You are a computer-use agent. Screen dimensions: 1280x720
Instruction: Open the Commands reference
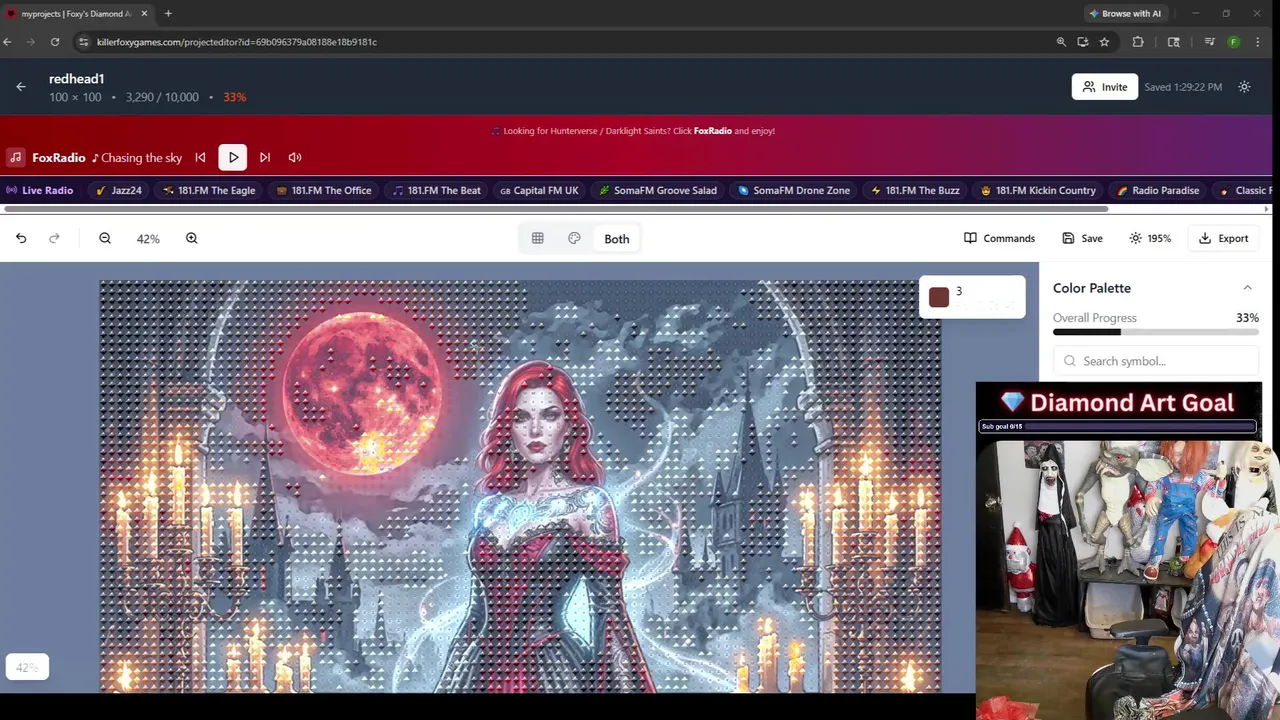pos(999,238)
